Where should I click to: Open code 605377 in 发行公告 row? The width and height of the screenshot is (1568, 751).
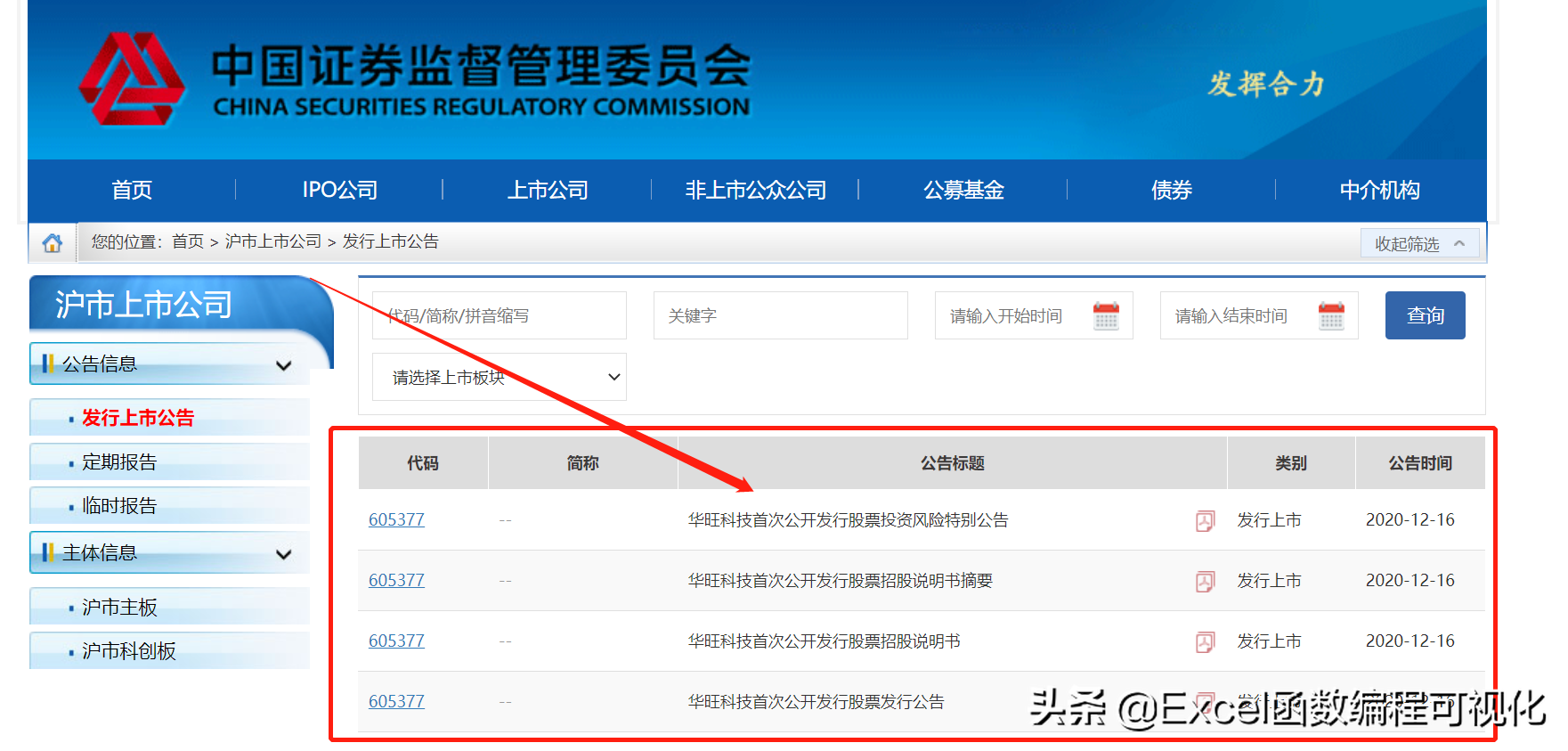(396, 701)
